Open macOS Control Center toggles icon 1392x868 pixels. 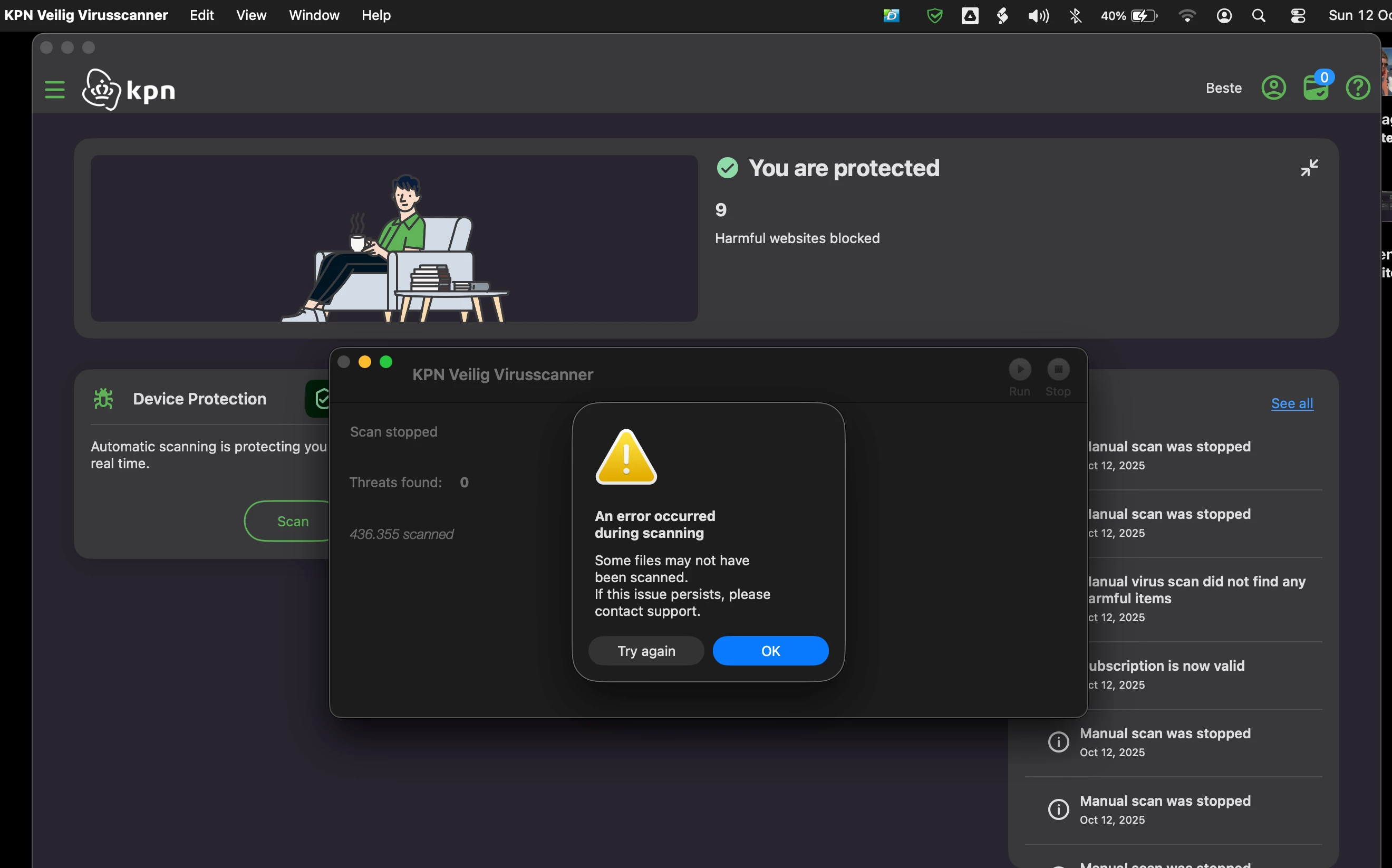(1298, 15)
